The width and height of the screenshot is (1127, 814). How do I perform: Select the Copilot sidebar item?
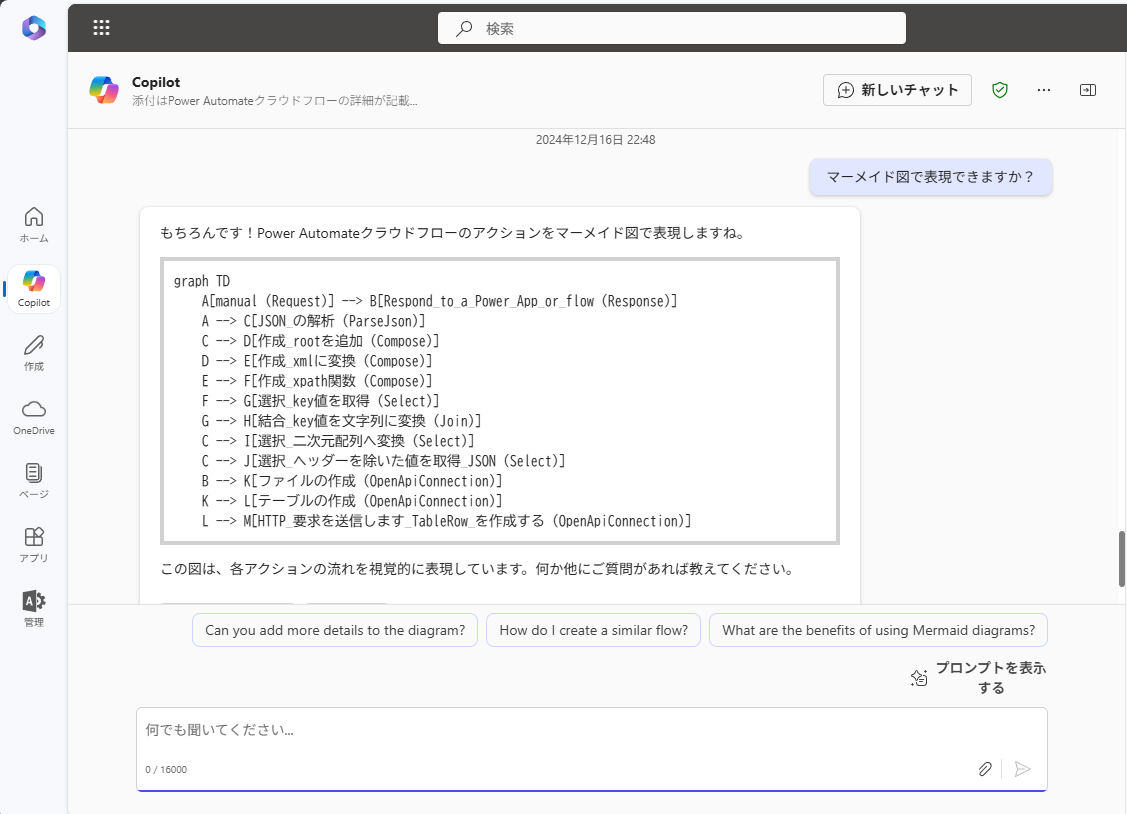[x=34, y=289]
